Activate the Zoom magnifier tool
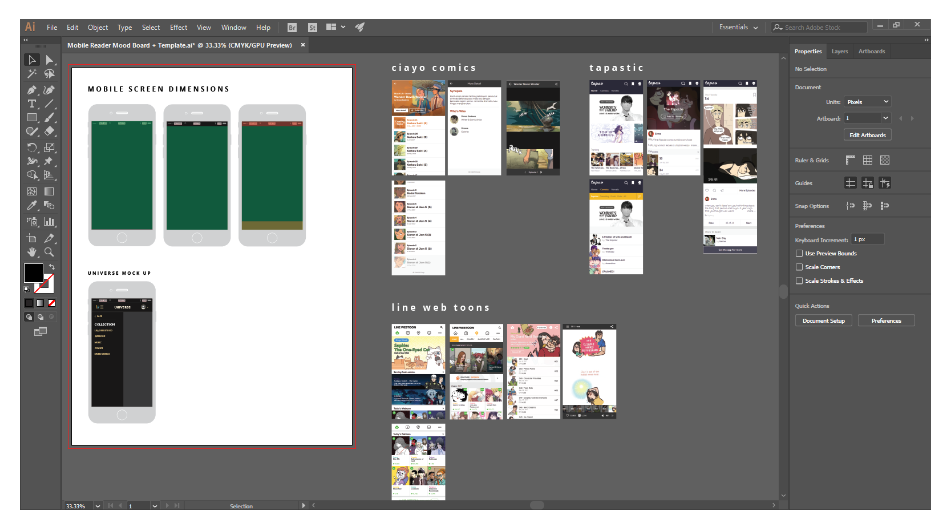The image size is (950, 531). pos(49,252)
